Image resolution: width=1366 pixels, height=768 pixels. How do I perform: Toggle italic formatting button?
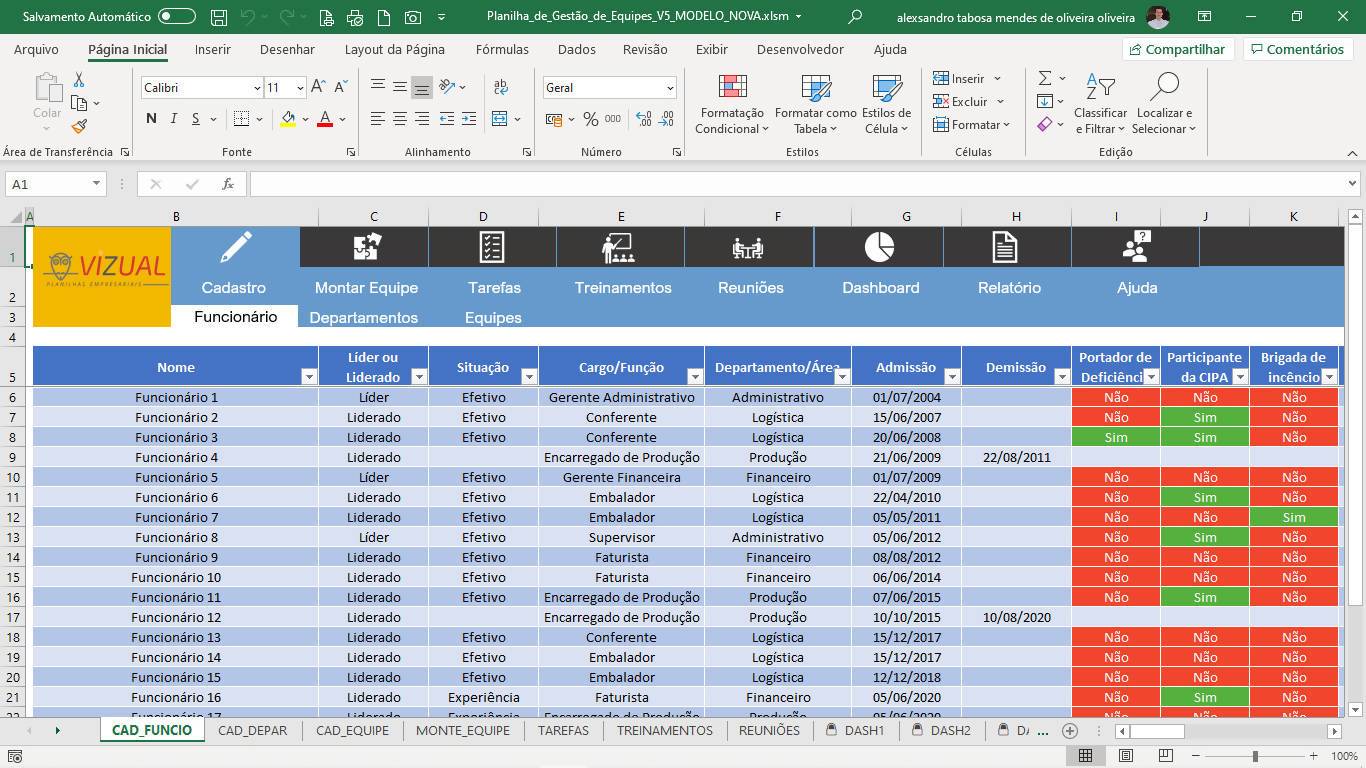(x=174, y=119)
